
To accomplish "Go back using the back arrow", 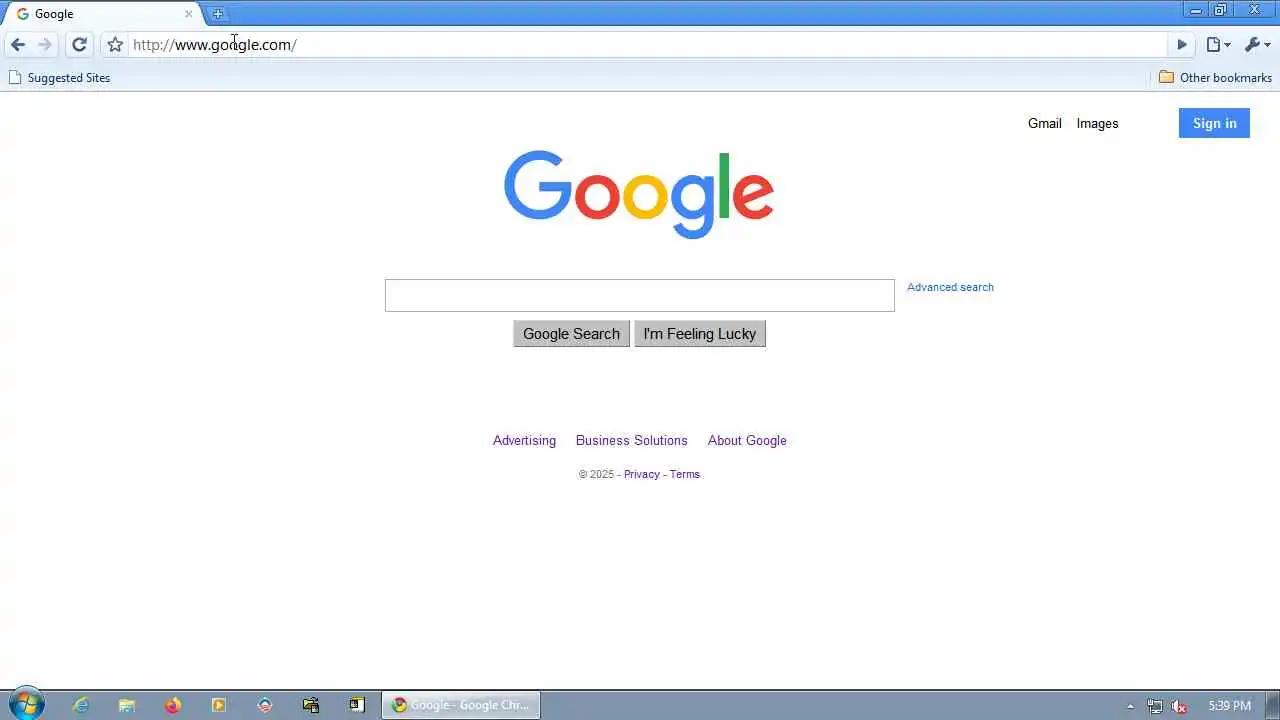I will (x=18, y=44).
